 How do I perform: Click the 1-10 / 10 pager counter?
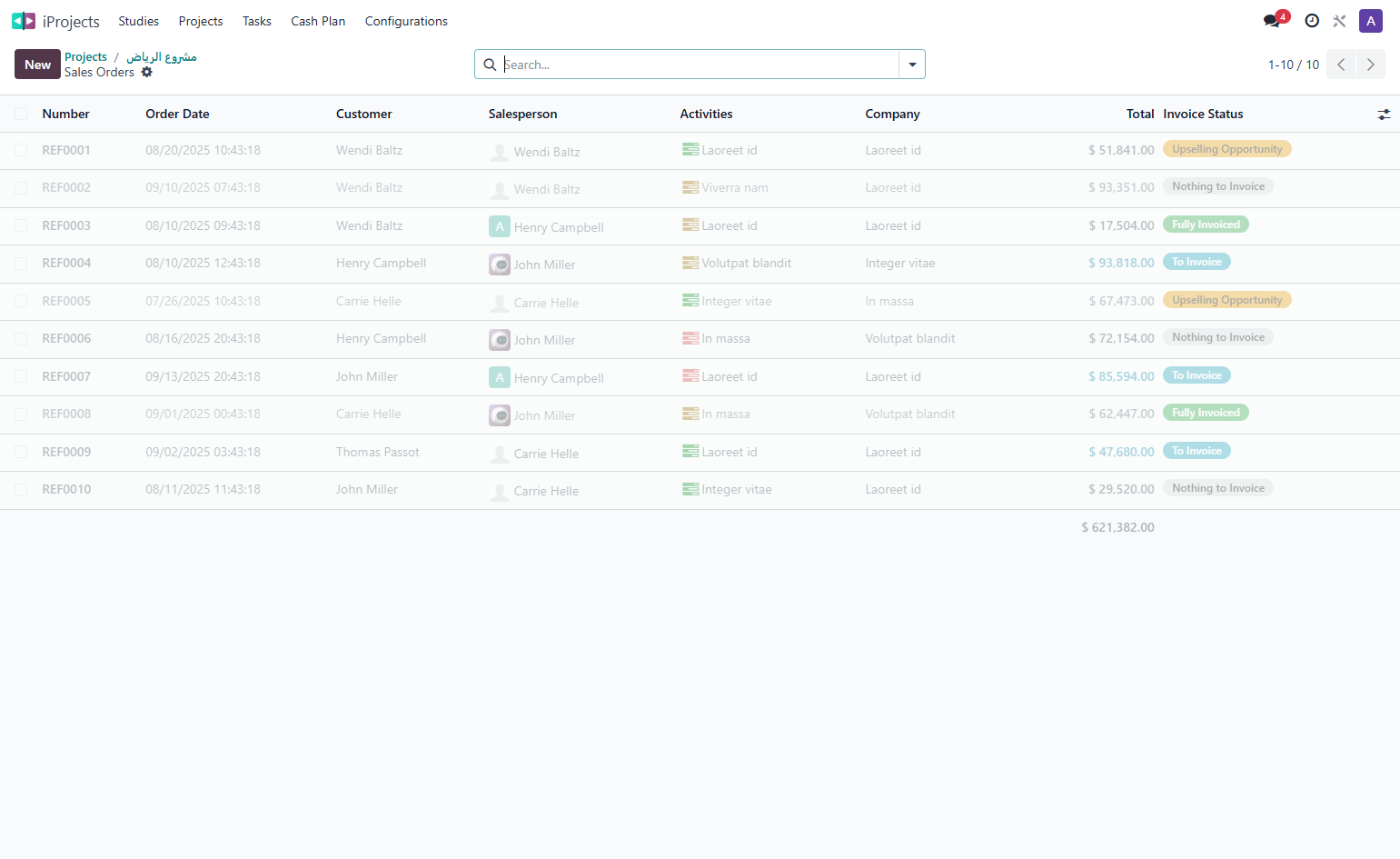coord(1294,65)
